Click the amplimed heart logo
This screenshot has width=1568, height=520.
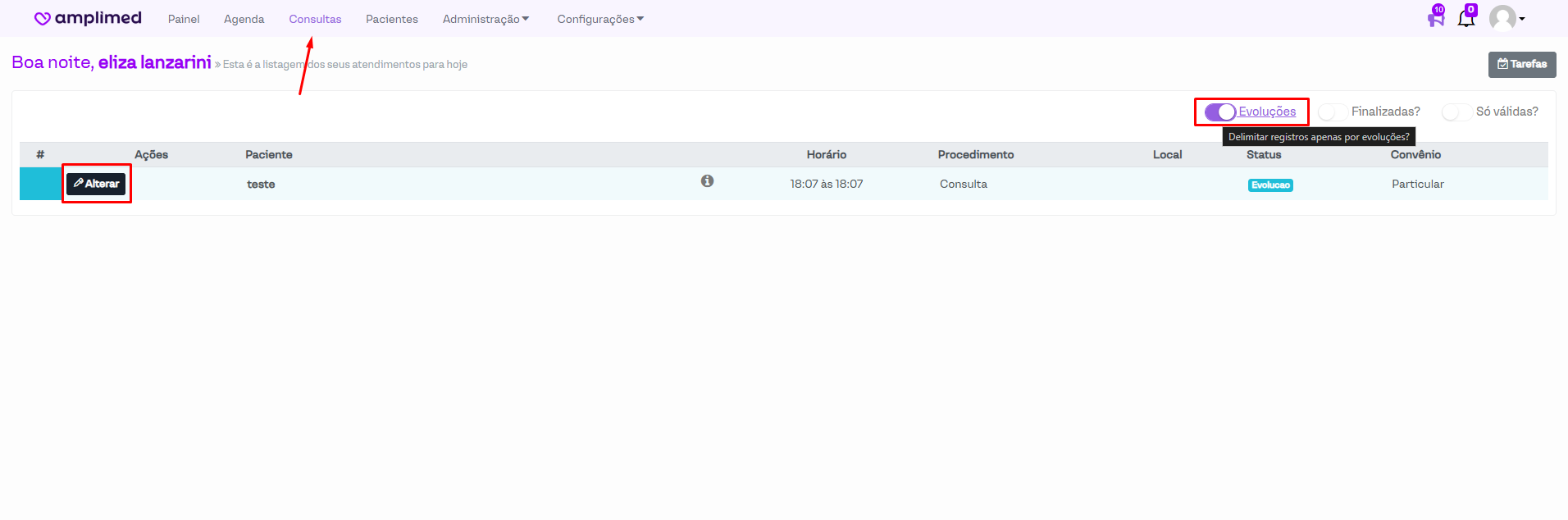coord(43,19)
